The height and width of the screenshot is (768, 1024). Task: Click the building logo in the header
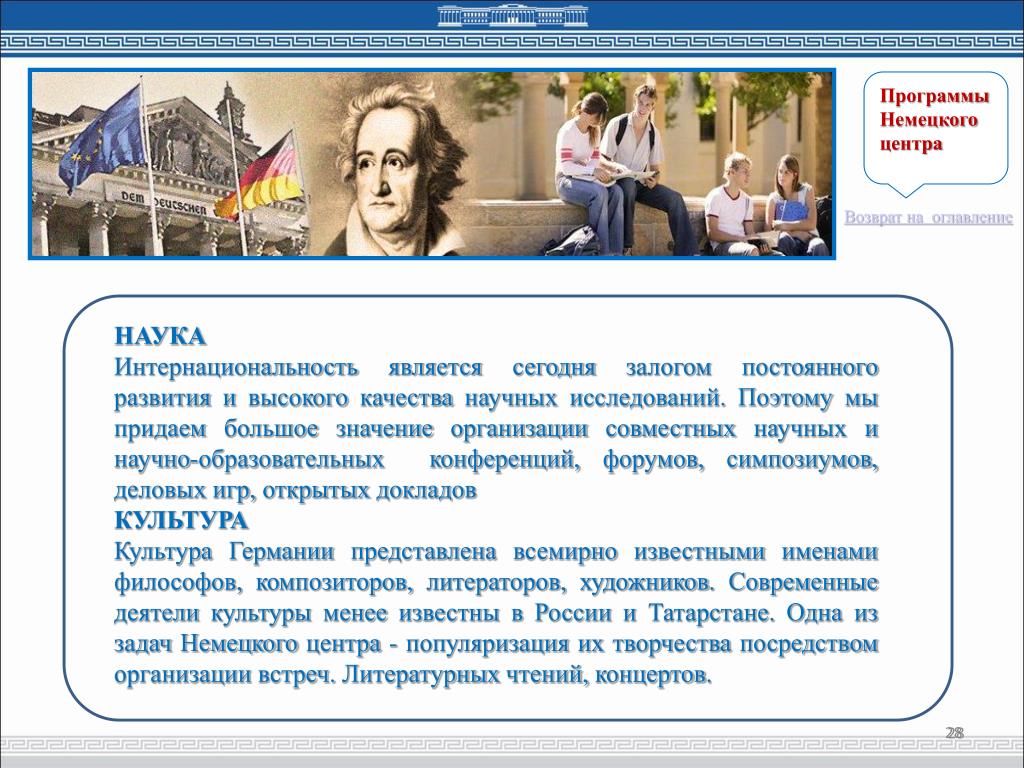coord(513,16)
